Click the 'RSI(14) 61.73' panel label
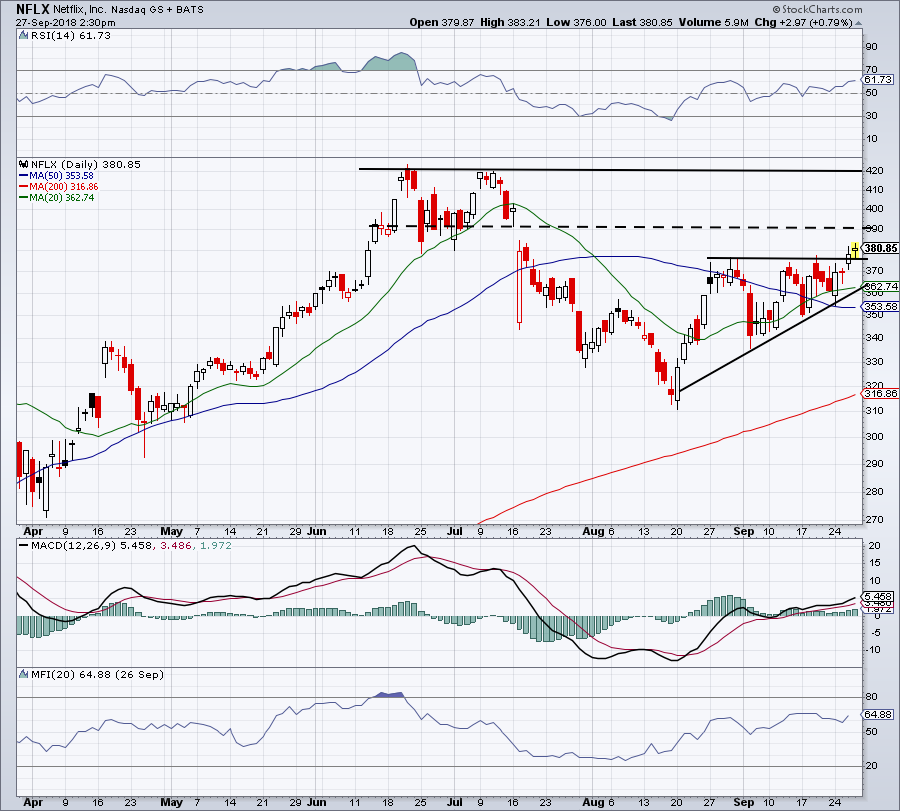This screenshot has height=811, width=900. point(71,36)
